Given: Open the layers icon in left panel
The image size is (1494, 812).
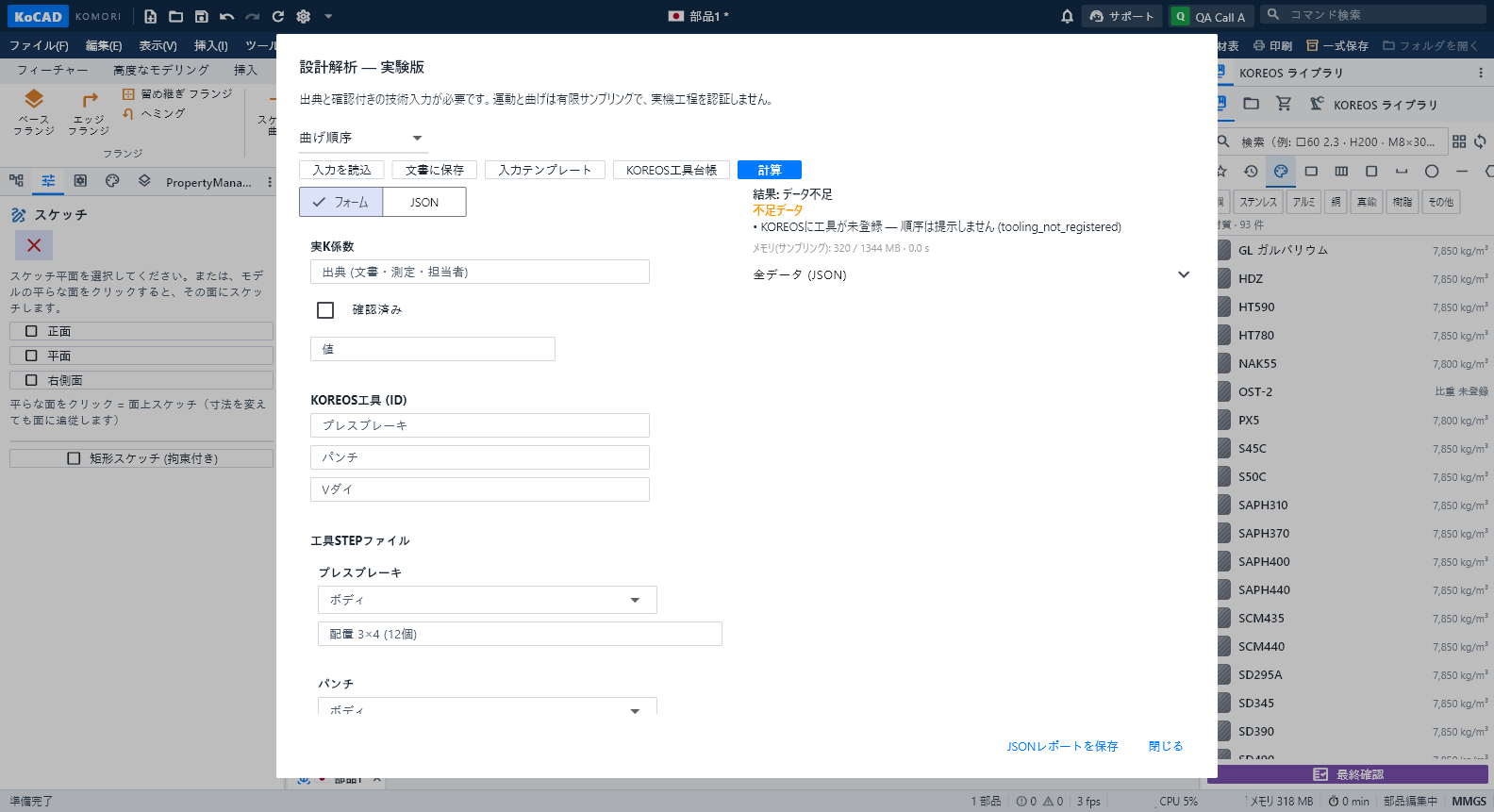Looking at the screenshot, I should (144, 180).
